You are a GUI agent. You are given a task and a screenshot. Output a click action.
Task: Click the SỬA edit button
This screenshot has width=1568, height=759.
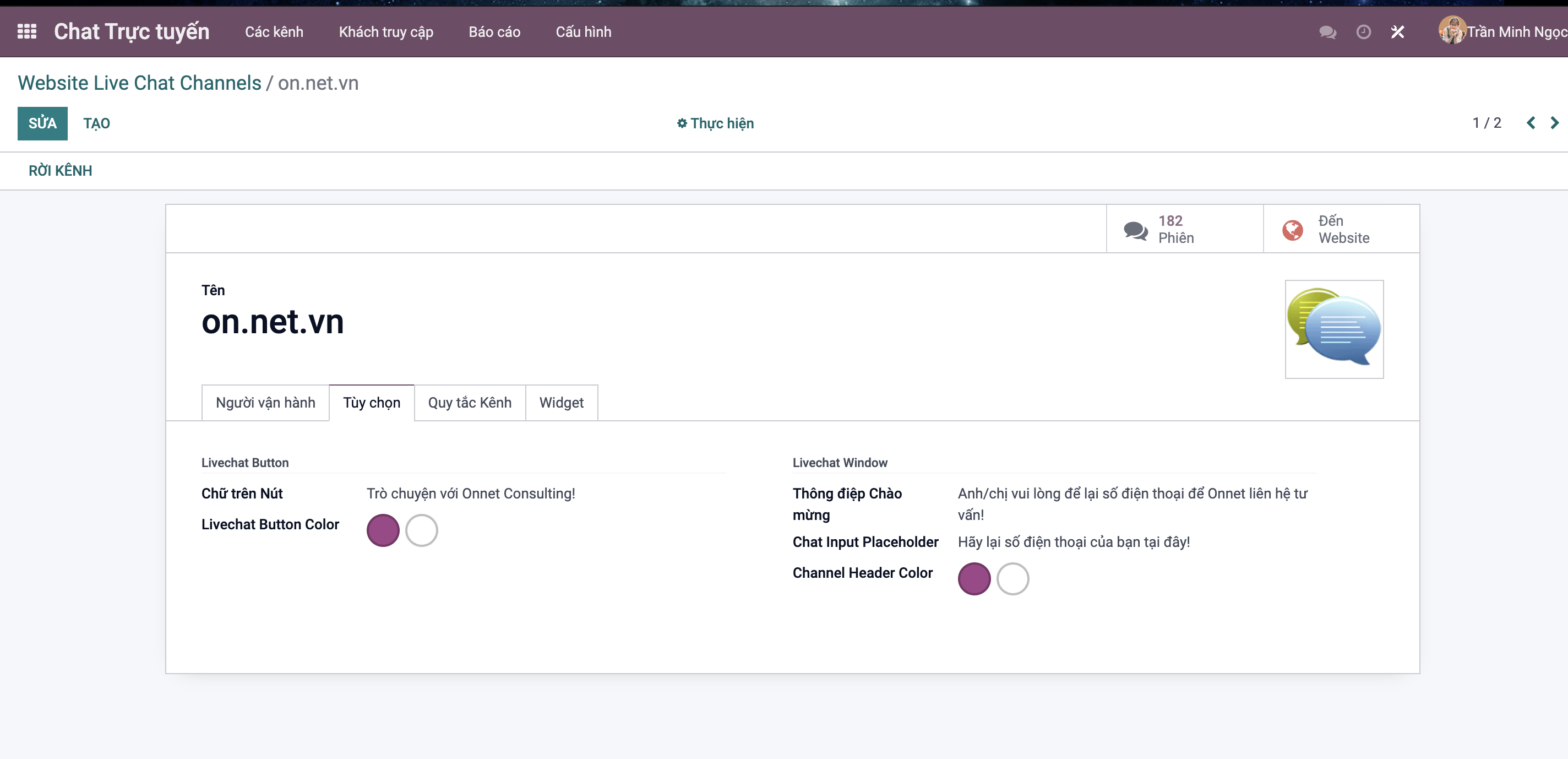pyautogui.click(x=42, y=124)
